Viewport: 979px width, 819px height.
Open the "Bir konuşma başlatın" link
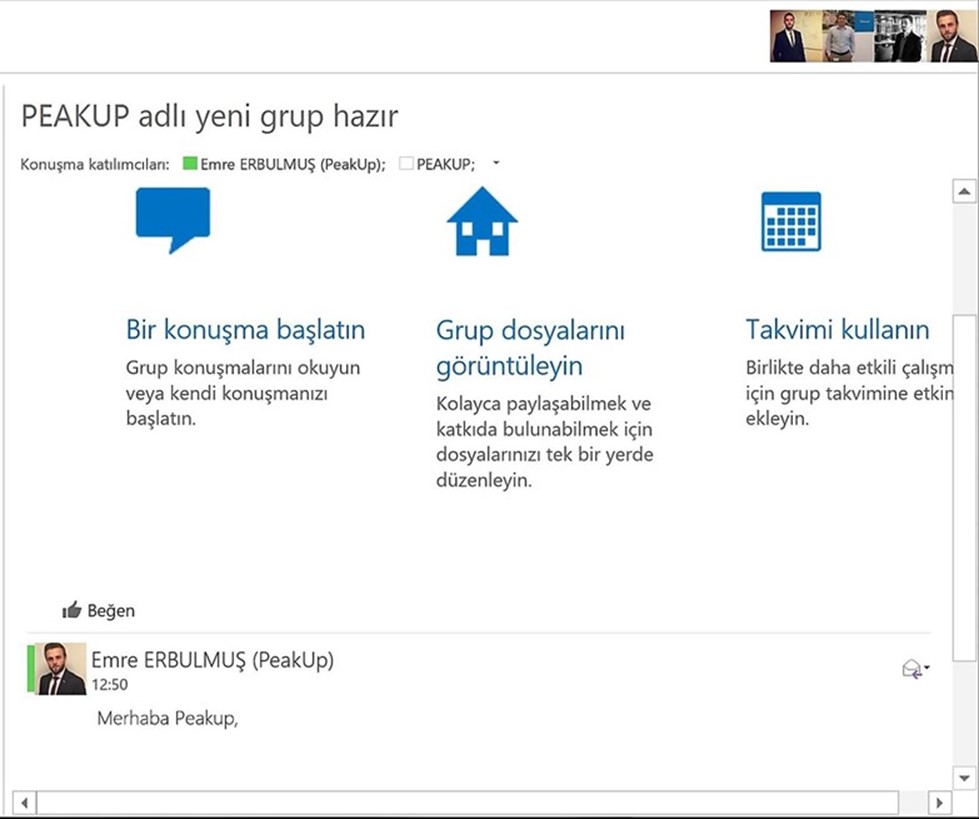(x=245, y=330)
